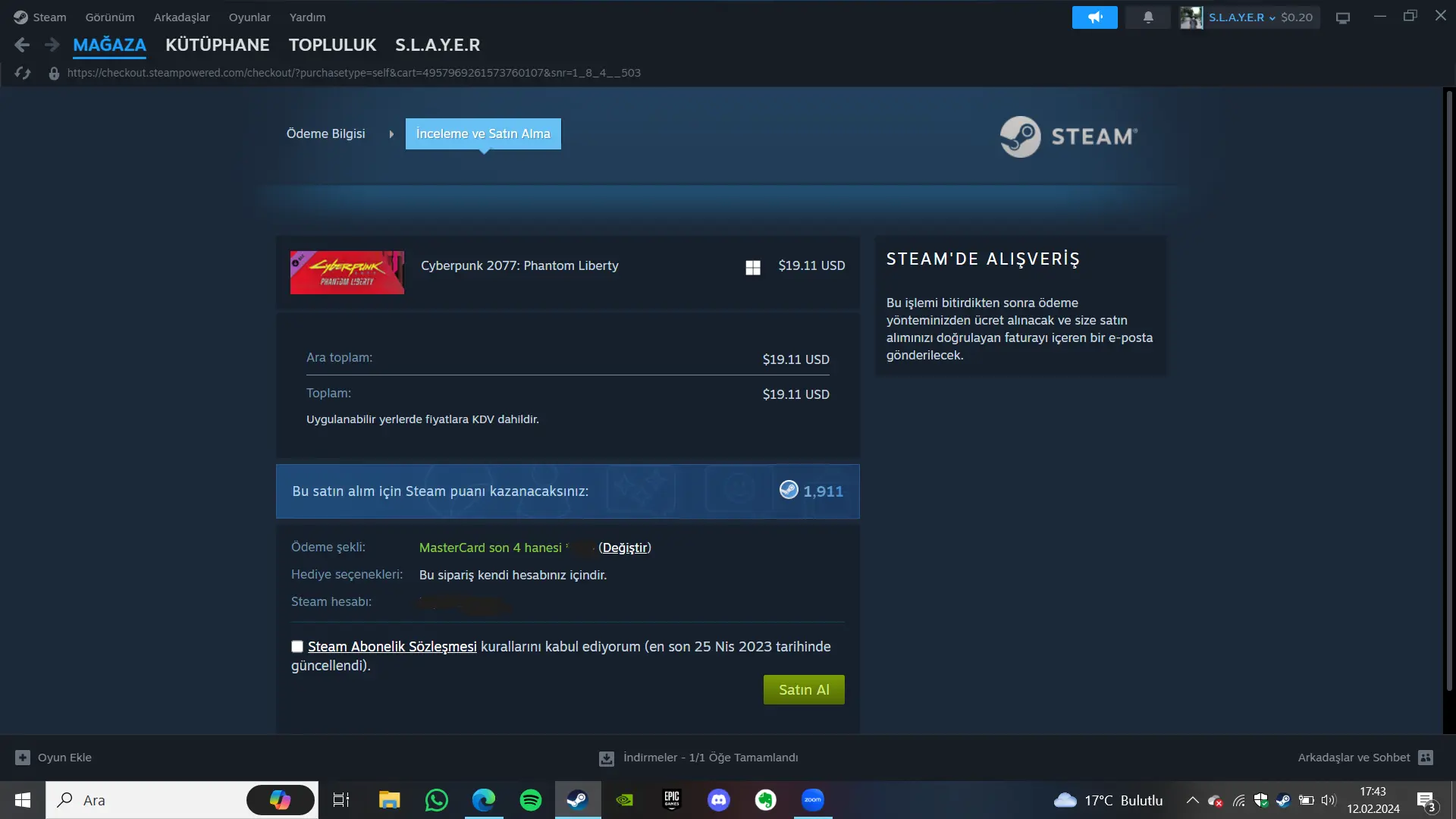Open the notifications bell

click(x=1148, y=17)
